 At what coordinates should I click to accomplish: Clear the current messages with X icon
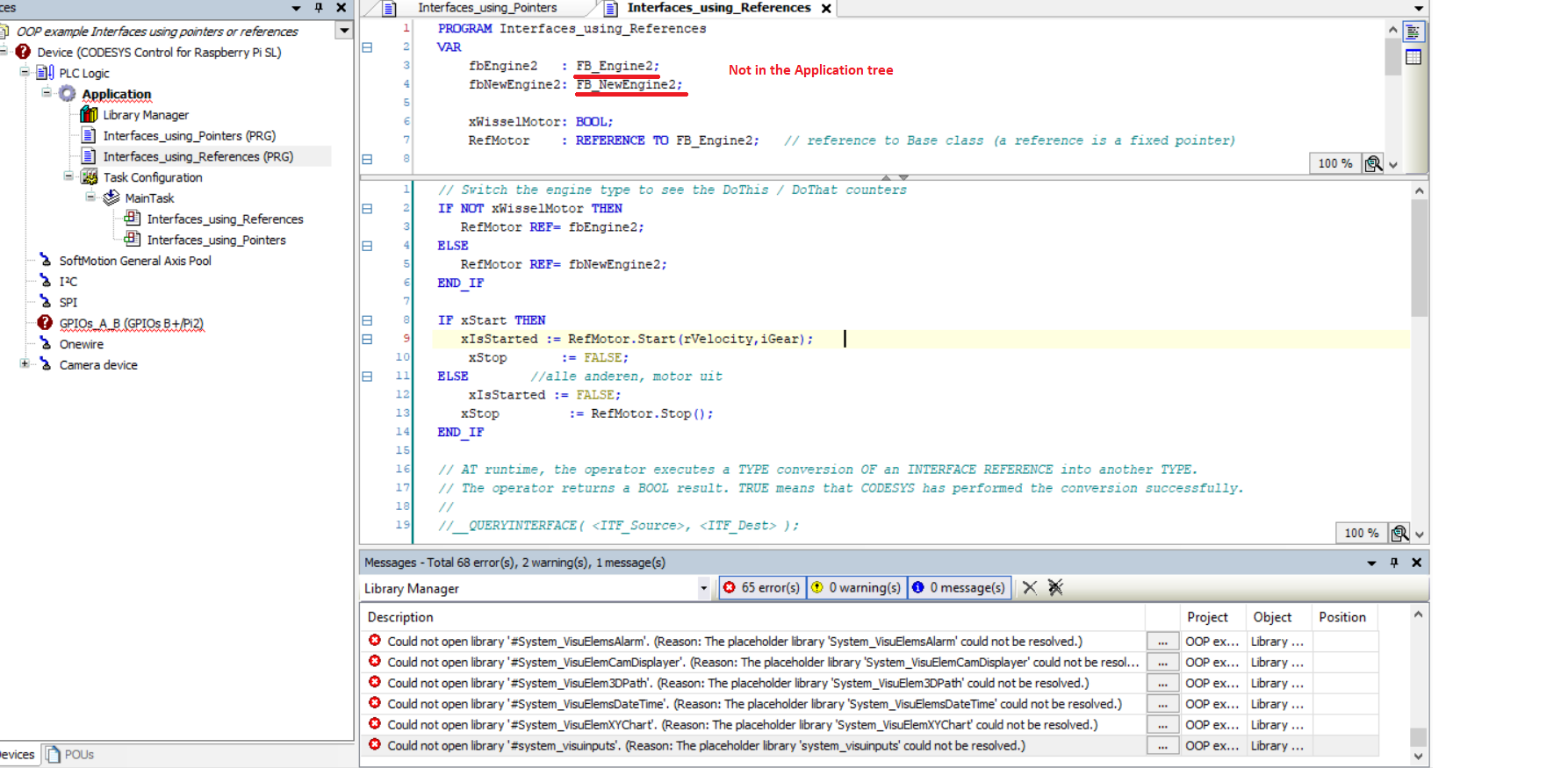pos(1030,588)
